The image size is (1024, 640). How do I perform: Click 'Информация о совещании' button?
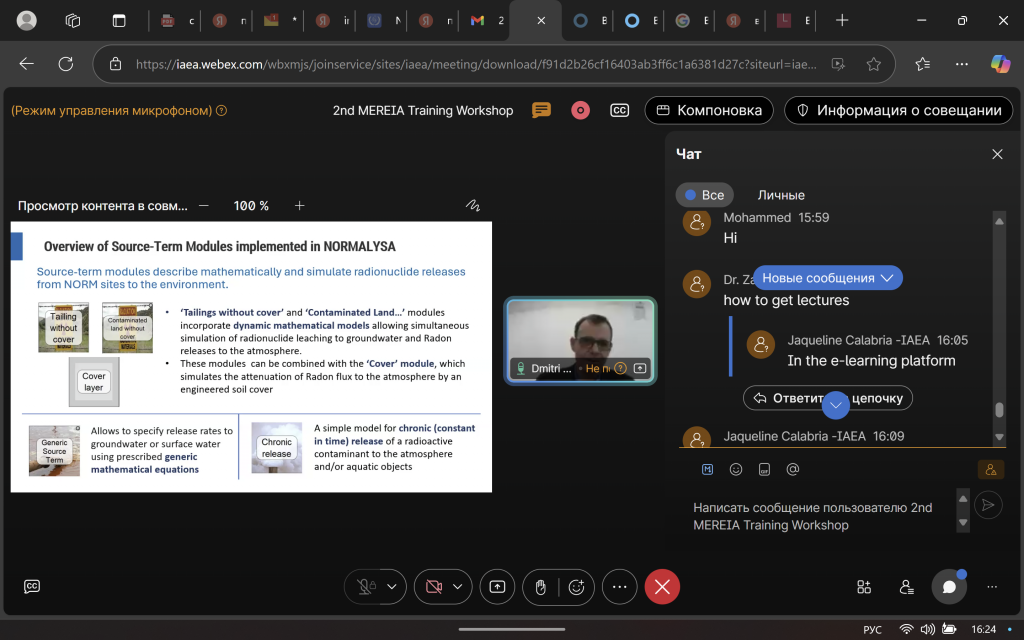pos(898,110)
